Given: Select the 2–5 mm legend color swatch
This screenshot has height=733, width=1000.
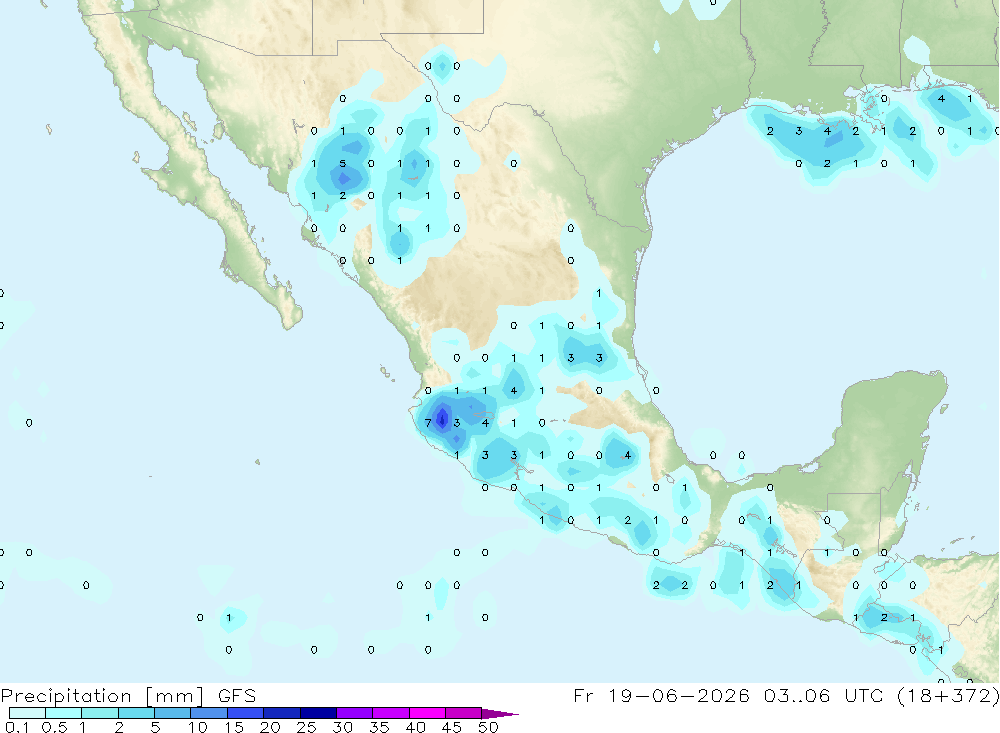Looking at the screenshot, I should click(136, 713).
